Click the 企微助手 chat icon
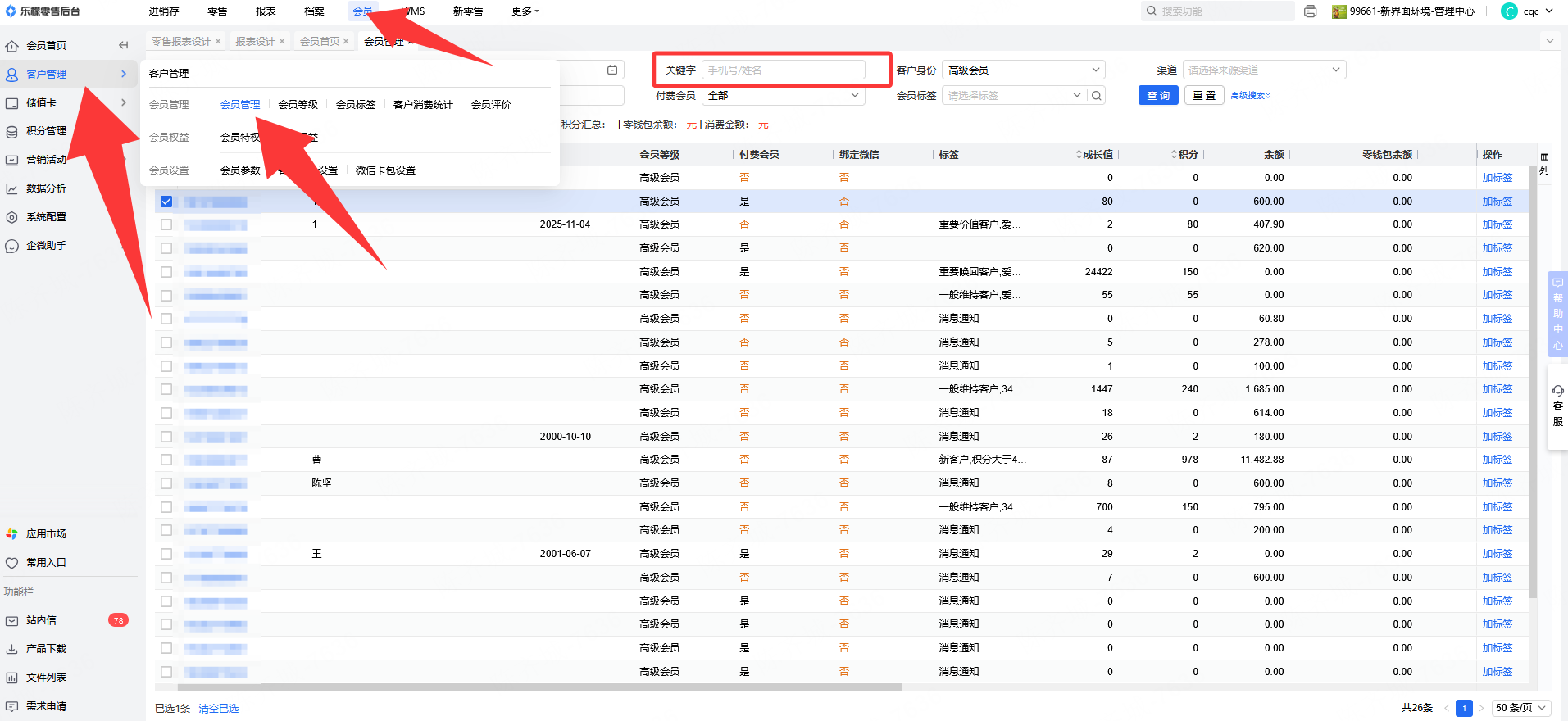The height and width of the screenshot is (721, 1568). 12,246
